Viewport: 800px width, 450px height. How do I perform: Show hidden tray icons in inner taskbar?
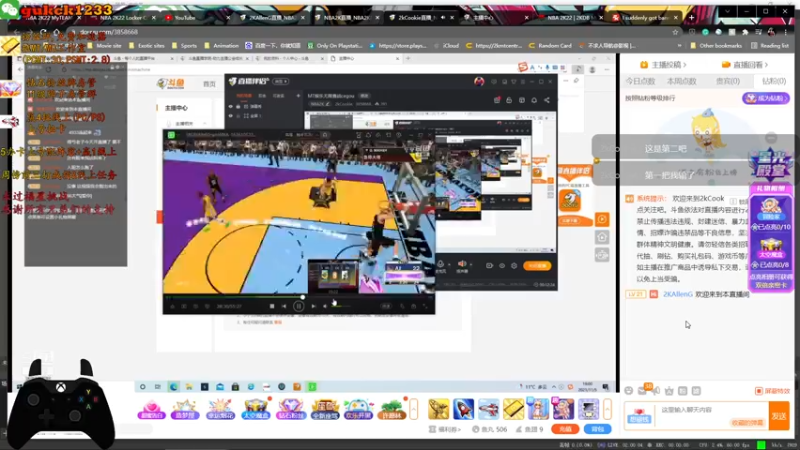coord(554,387)
